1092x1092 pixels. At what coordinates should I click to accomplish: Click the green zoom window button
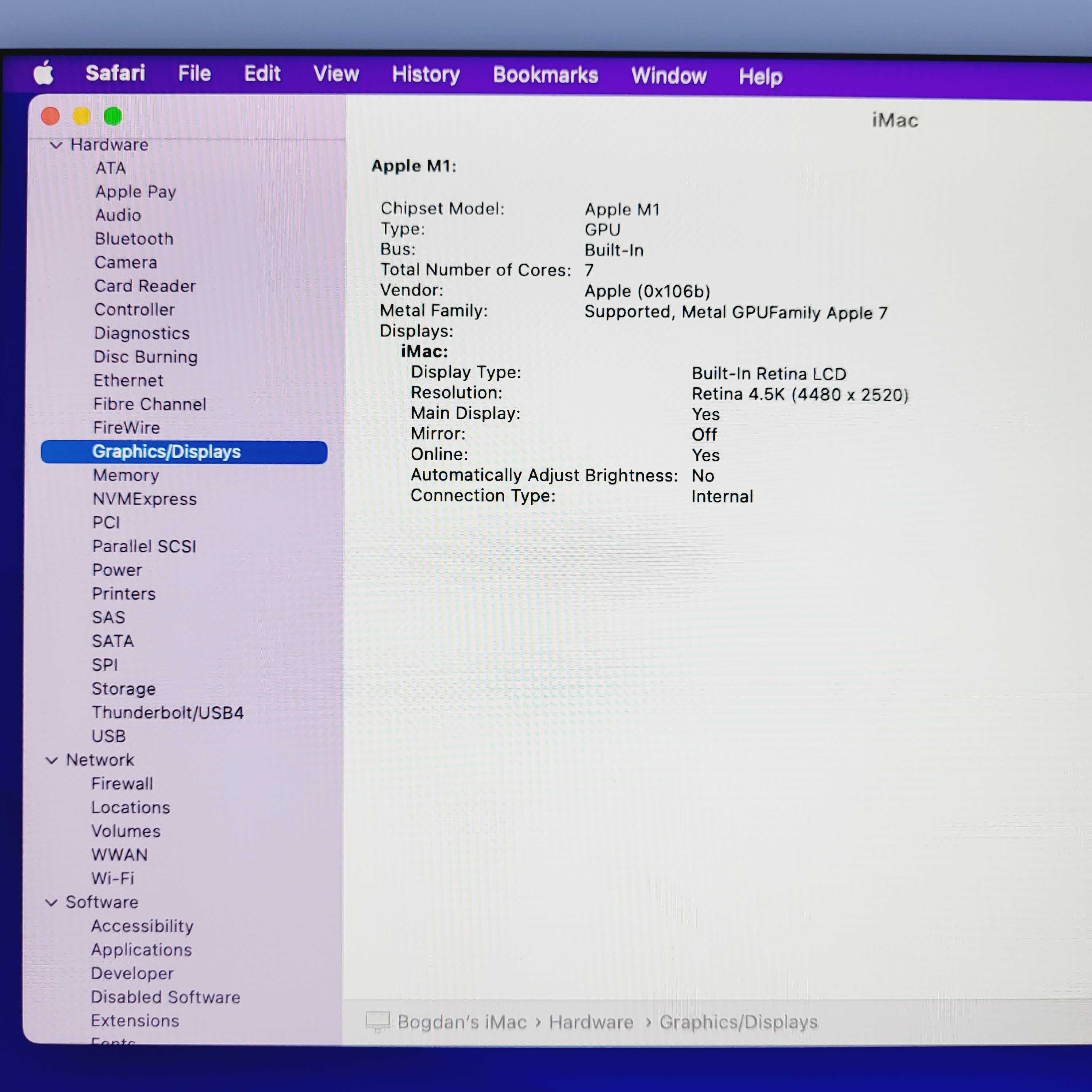(113, 116)
